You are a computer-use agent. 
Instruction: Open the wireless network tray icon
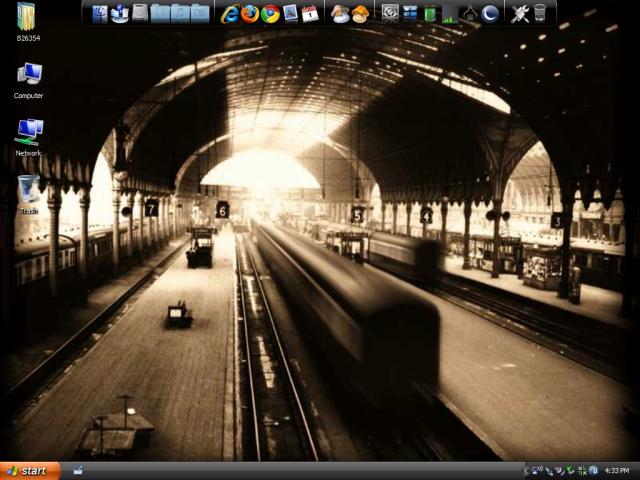536,471
